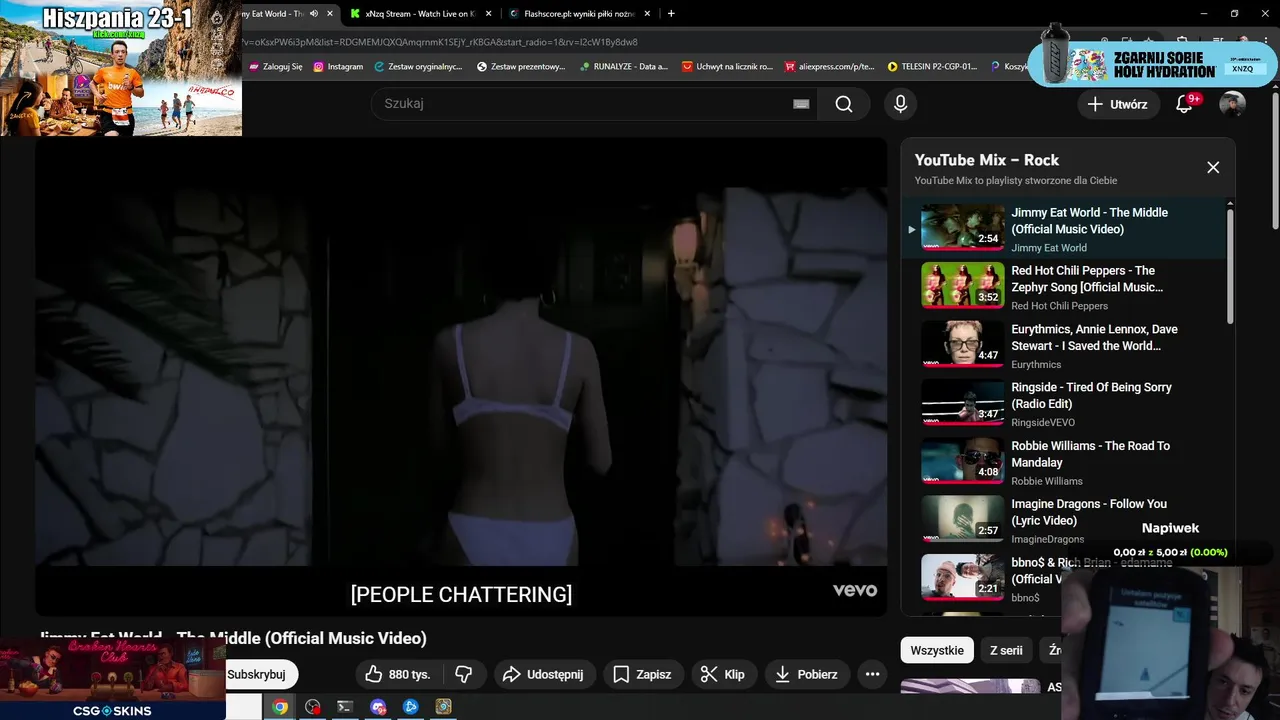Open the terminal icon in the taskbar

(344, 707)
